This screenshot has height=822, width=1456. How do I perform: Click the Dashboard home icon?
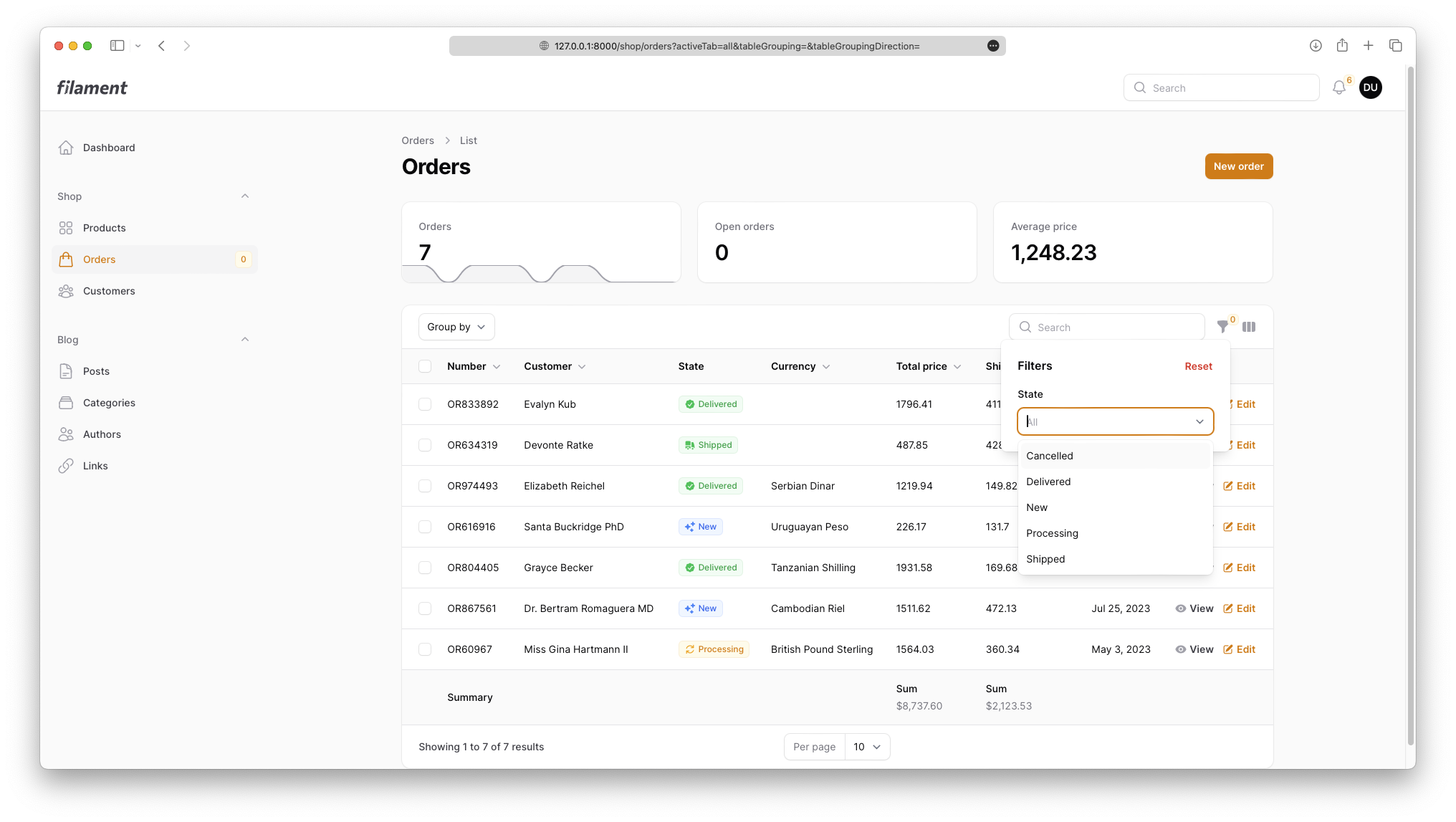[66, 148]
